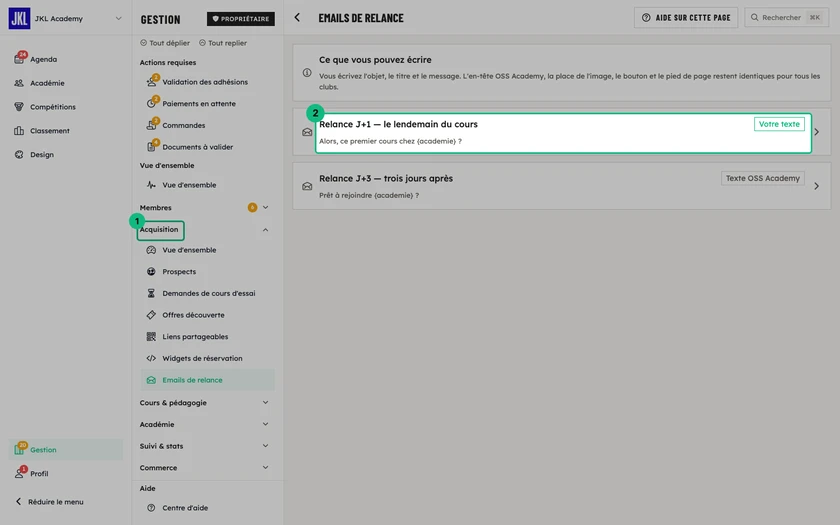Go back using the header back arrow
This screenshot has width=840, height=525.
click(297, 18)
